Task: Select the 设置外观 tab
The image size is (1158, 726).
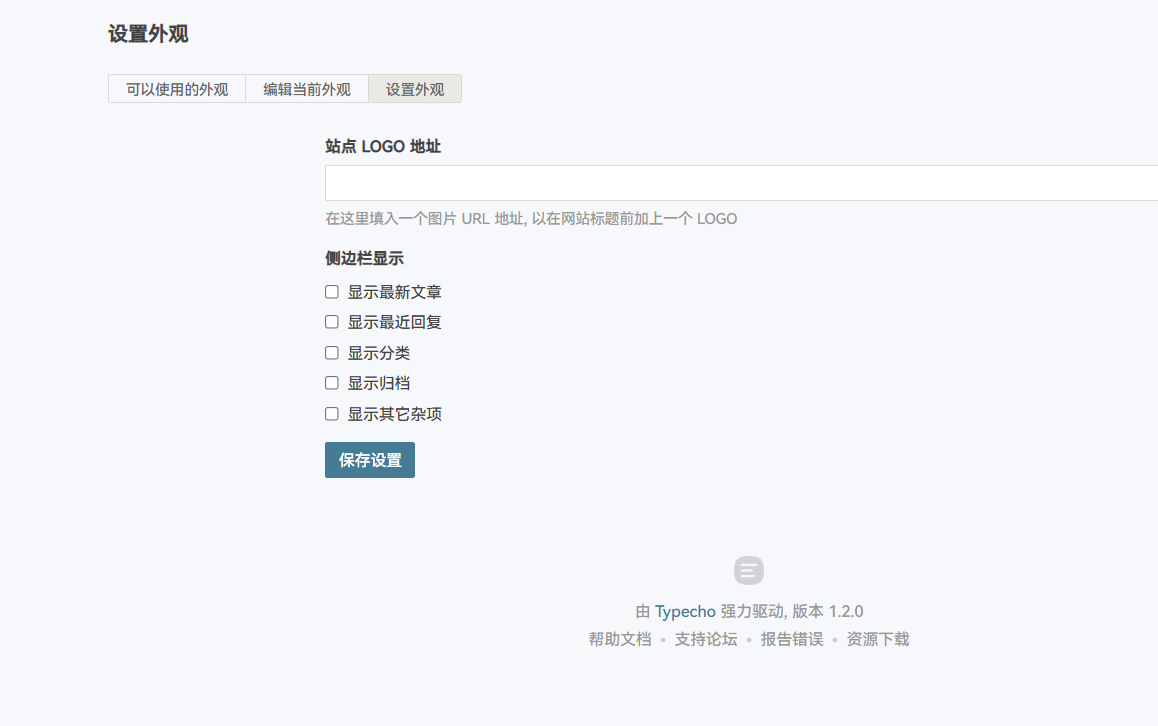Action: (414, 89)
